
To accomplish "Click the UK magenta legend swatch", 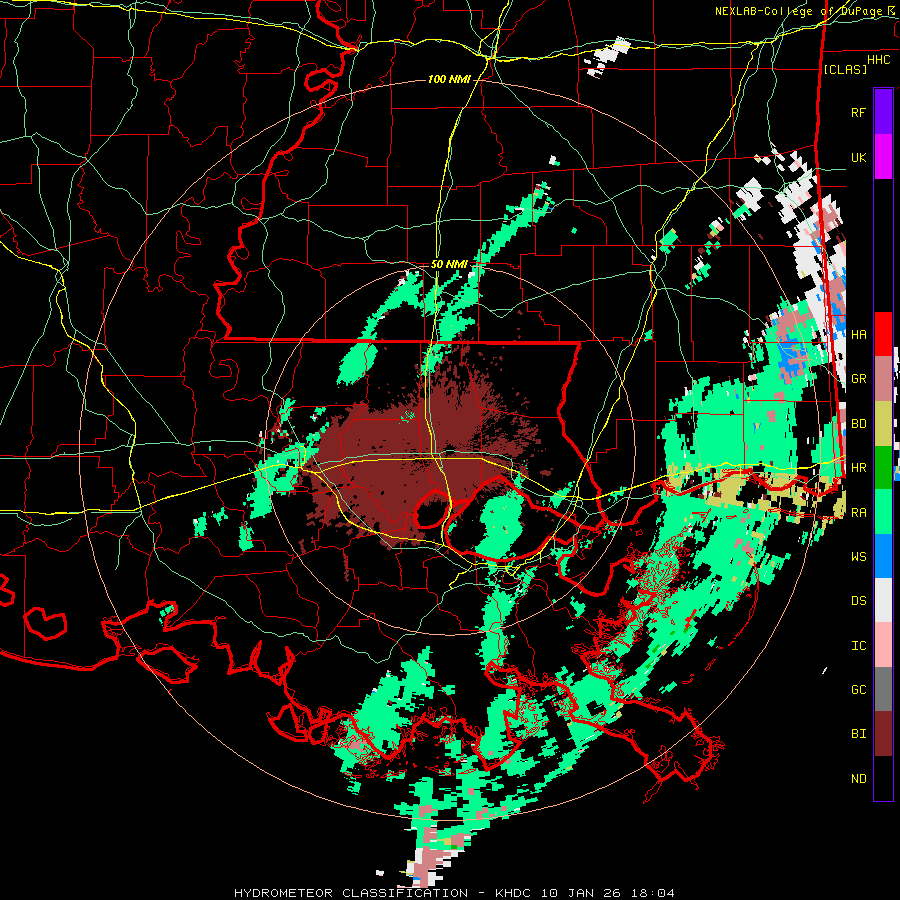I will pos(883,157).
